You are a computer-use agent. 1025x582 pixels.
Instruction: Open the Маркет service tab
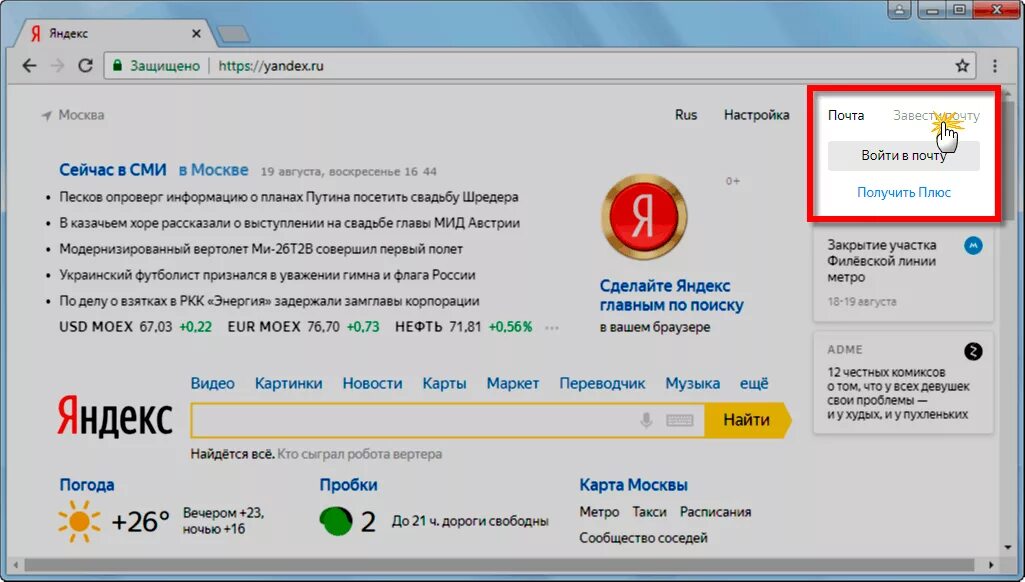[x=512, y=383]
